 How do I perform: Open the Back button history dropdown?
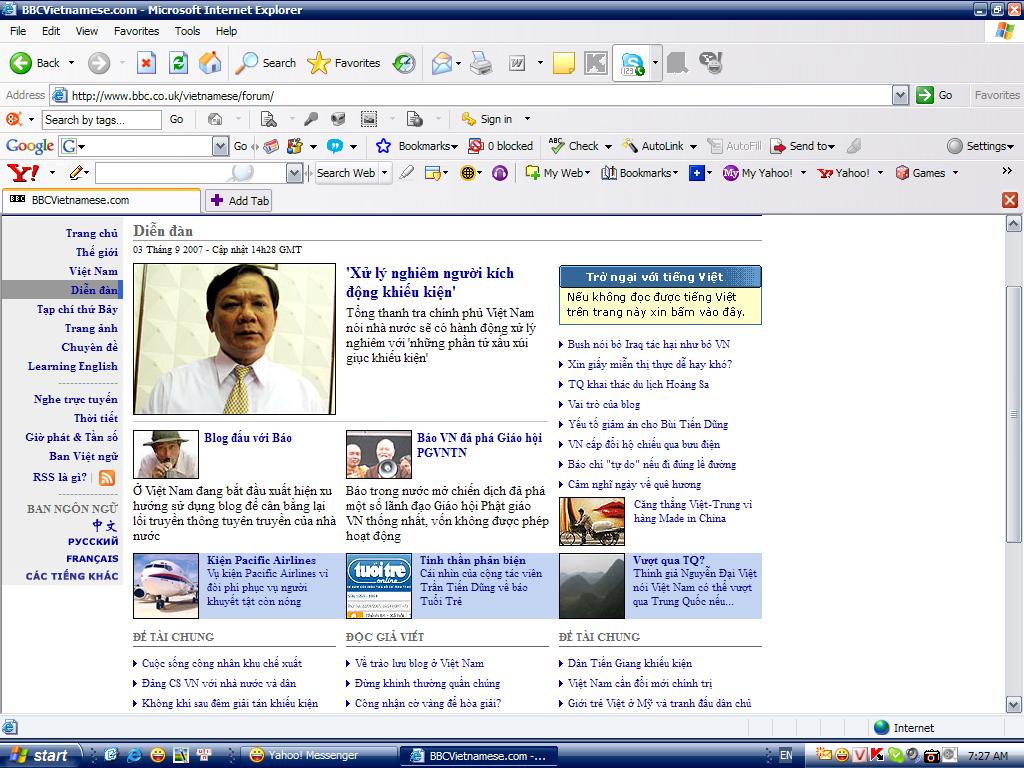pos(71,63)
